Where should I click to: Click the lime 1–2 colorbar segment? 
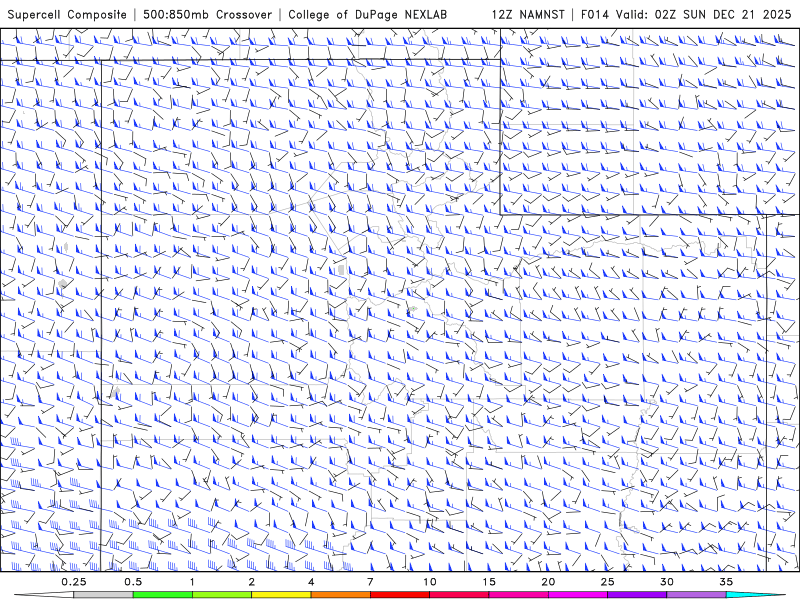(x=222, y=595)
